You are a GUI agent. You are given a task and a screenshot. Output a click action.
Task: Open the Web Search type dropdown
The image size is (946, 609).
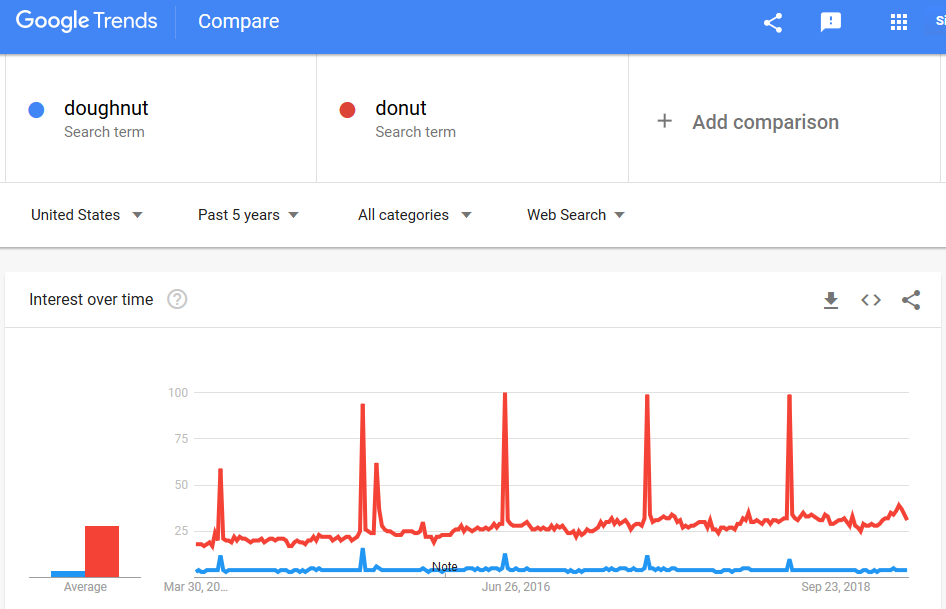tap(576, 215)
